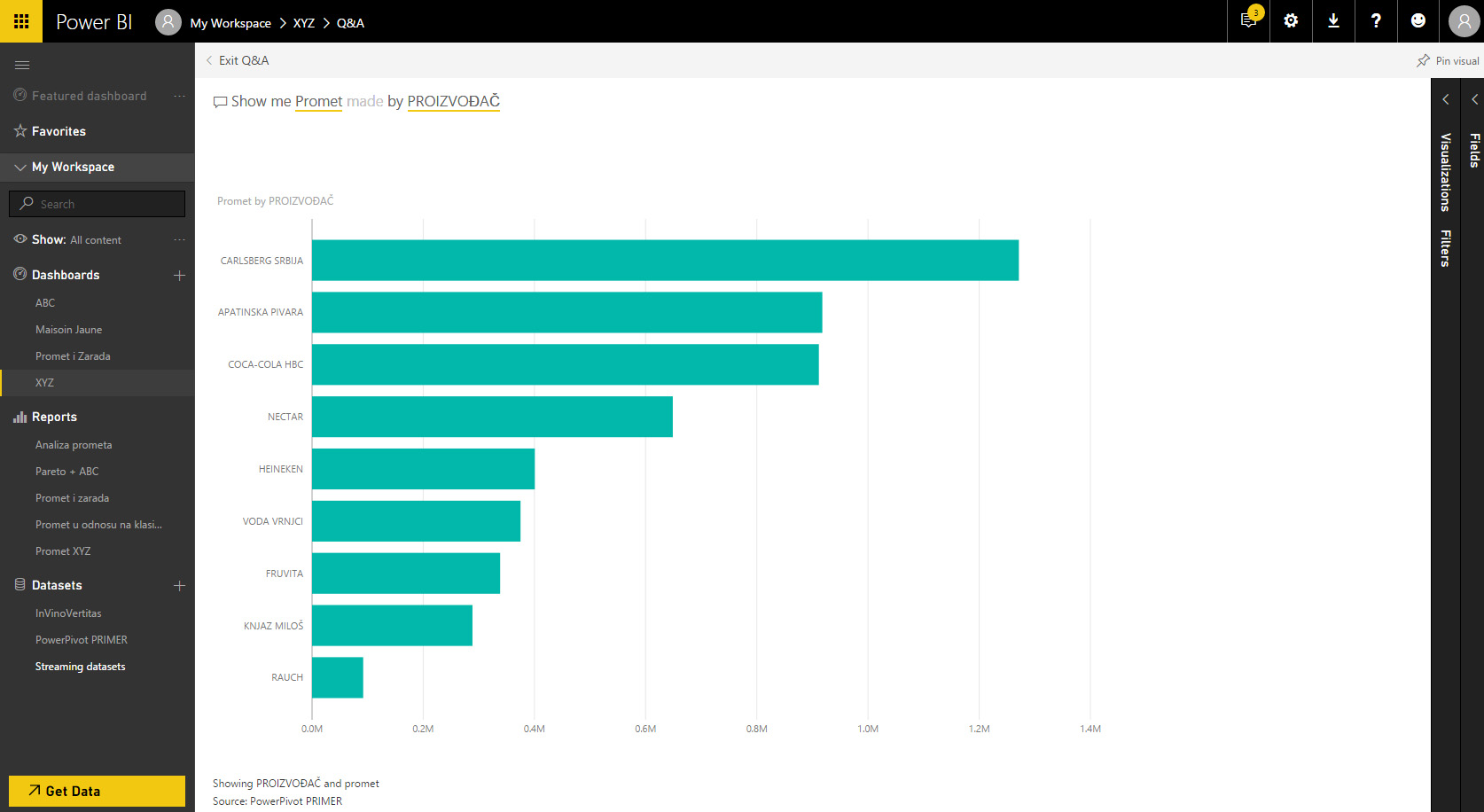The width and height of the screenshot is (1484, 812).
Task: Toggle Show All content filter
Action: (76, 240)
